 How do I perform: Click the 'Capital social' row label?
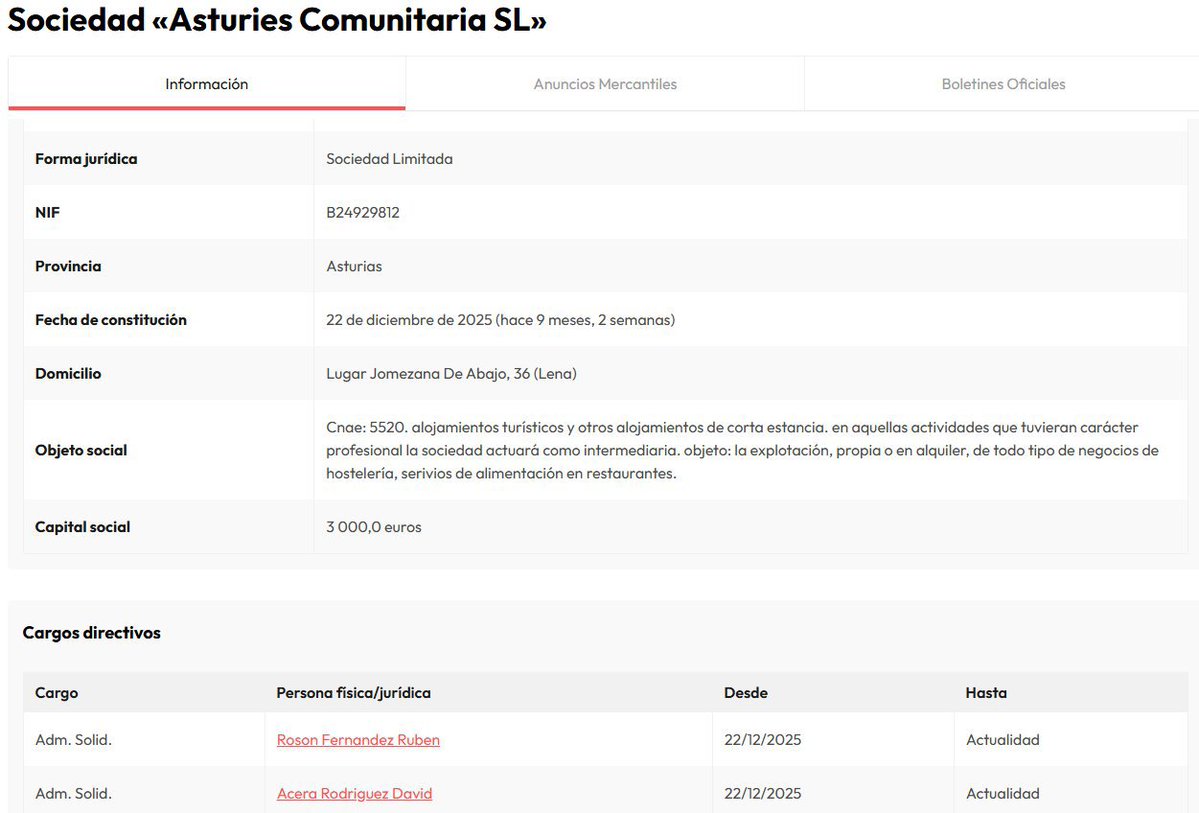[x=83, y=527]
